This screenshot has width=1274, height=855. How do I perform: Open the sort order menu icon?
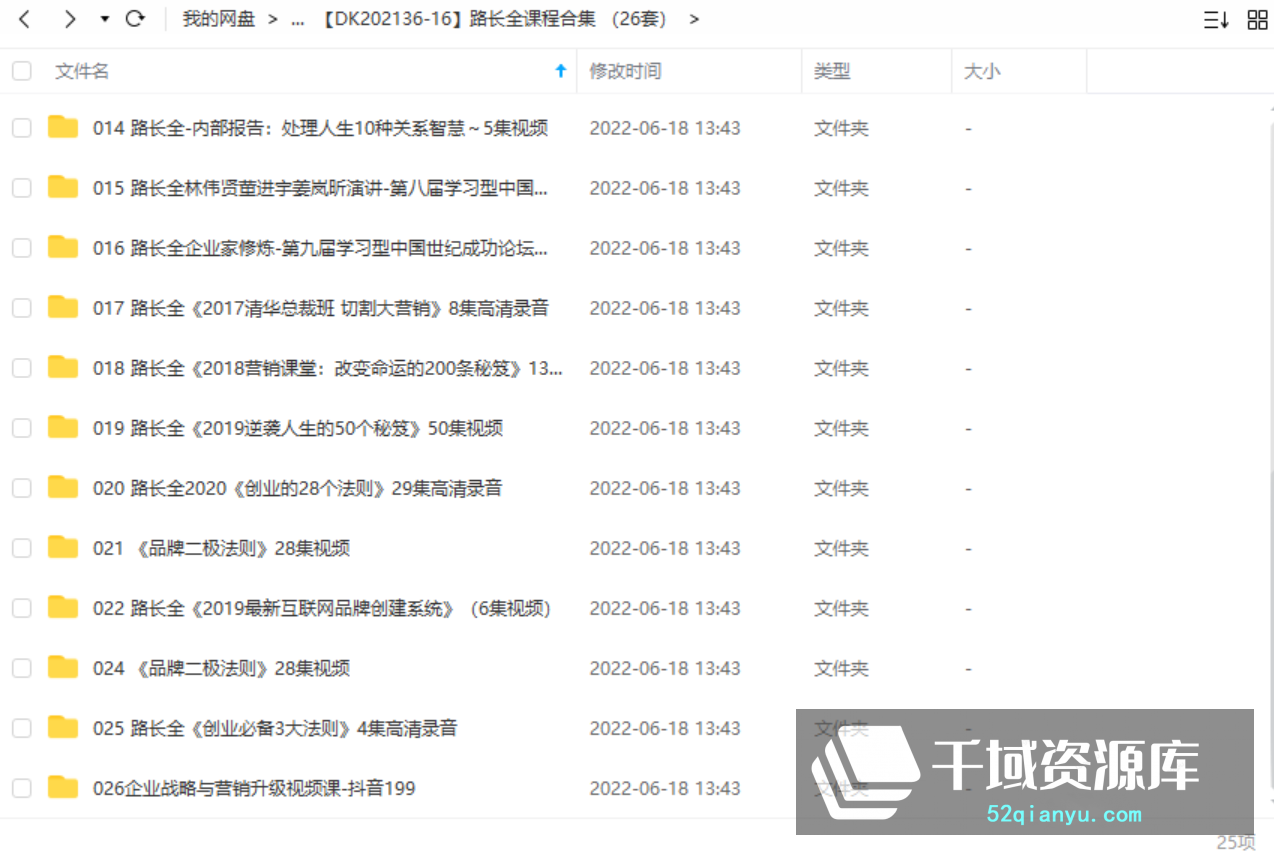(x=1216, y=19)
